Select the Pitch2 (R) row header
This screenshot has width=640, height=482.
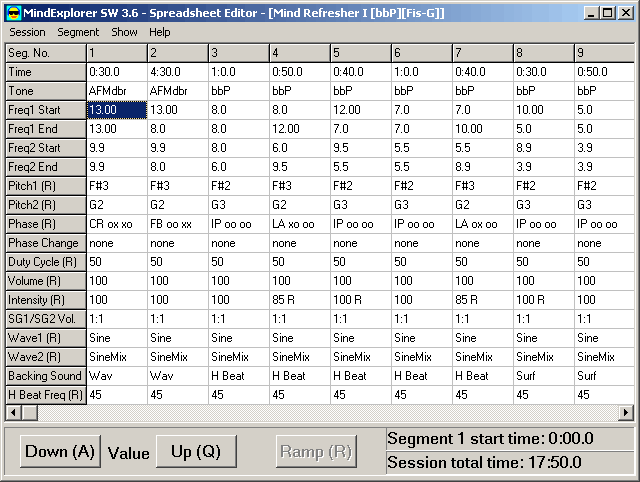point(46,205)
